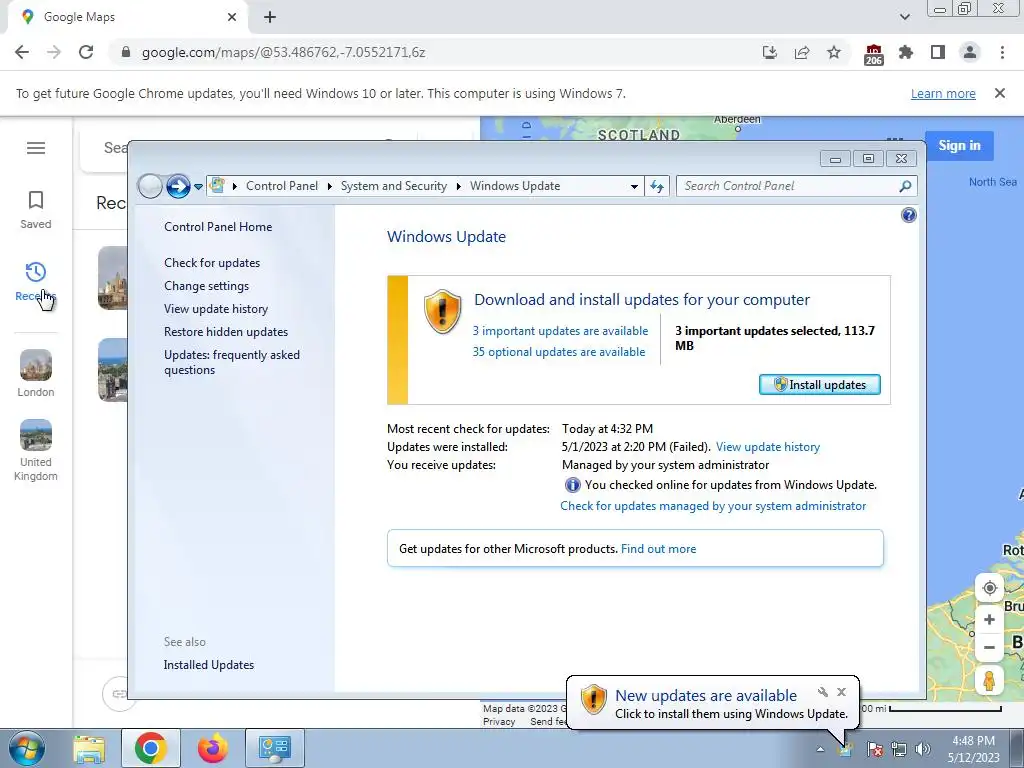Click the search magnifier in Control Panel
The image size is (1024, 768).
click(905, 186)
